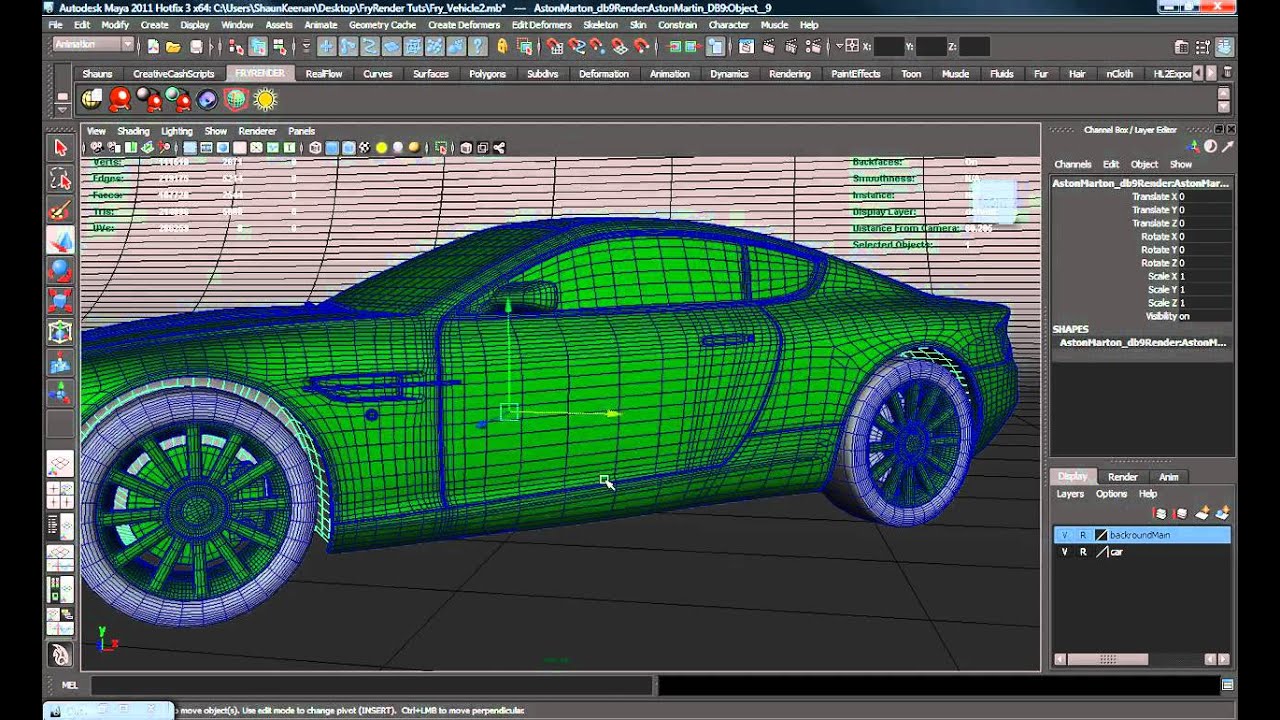Click the Fryrender sun shelf icon
The height and width of the screenshot is (720, 1280).
pyautogui.click(x=265, y=99)
